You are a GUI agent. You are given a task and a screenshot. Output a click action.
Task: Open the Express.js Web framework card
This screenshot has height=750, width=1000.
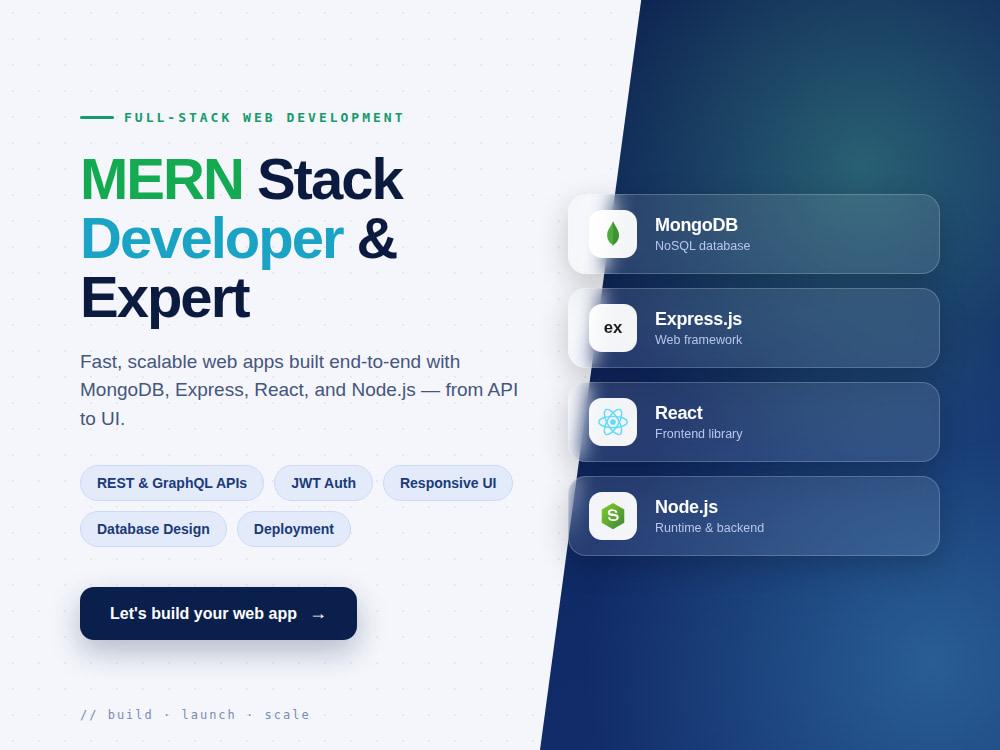tap(753, 328)
